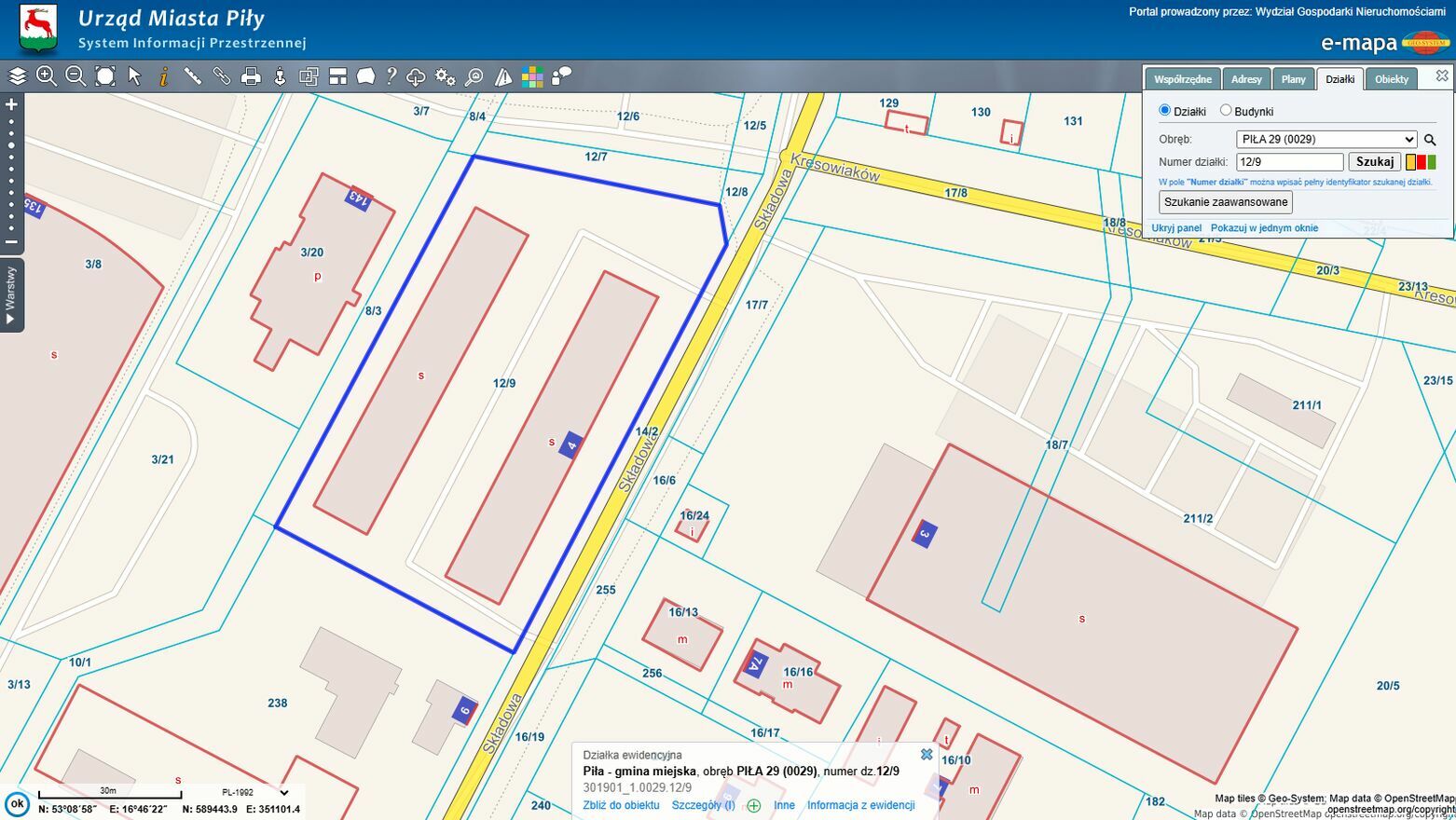The image size is (1456, 820).
Task: Select the Działki radio button
Action: [1164, 110]
